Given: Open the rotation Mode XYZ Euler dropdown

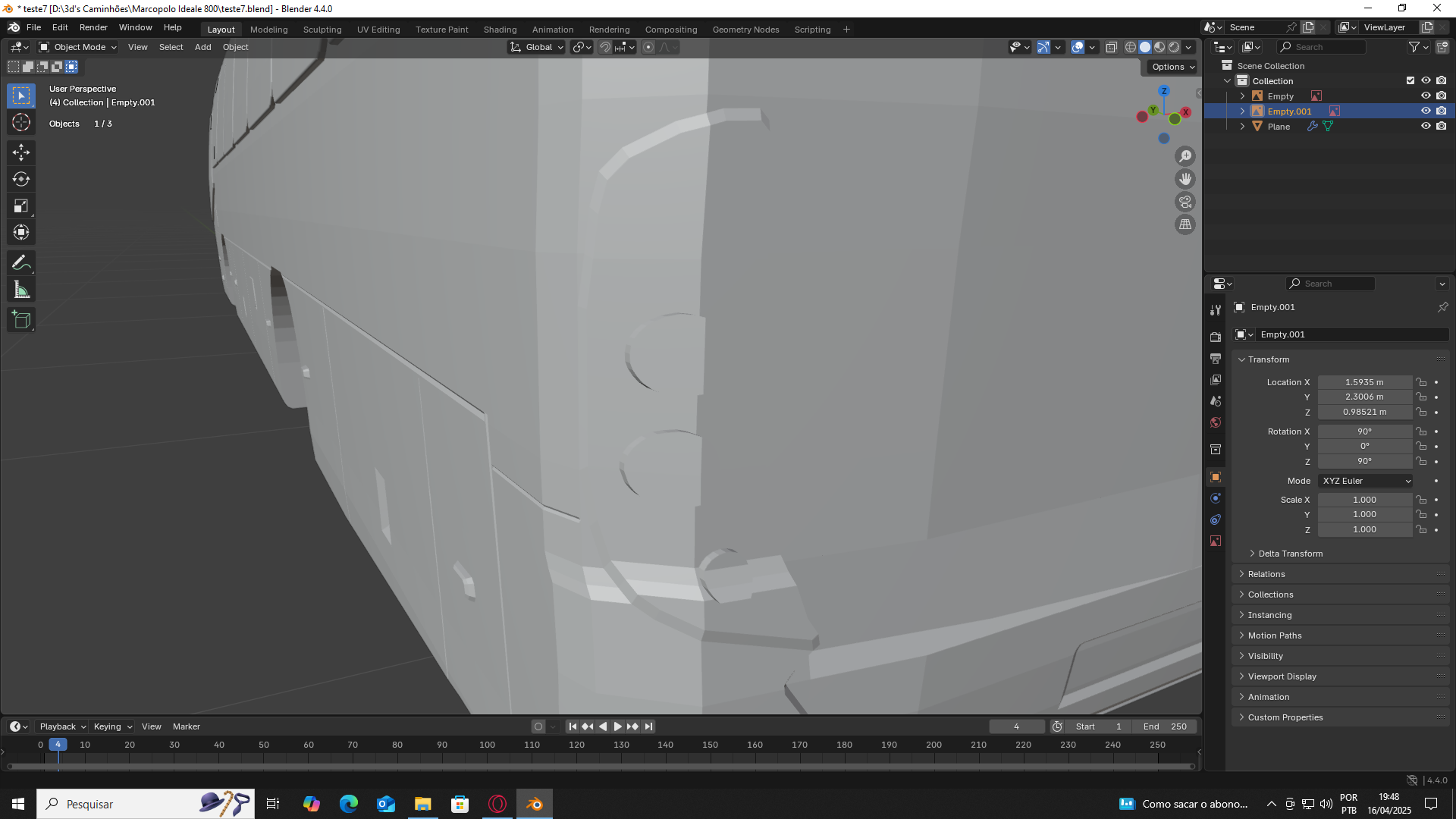Looking at the screenshot, I should point(1365,481).
